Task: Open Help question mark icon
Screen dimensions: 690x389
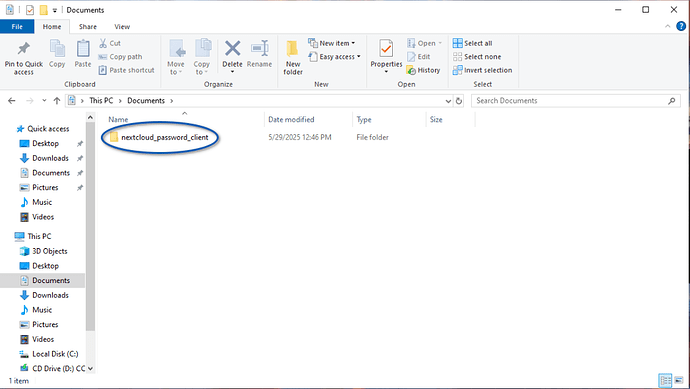Action: point(681,26)
